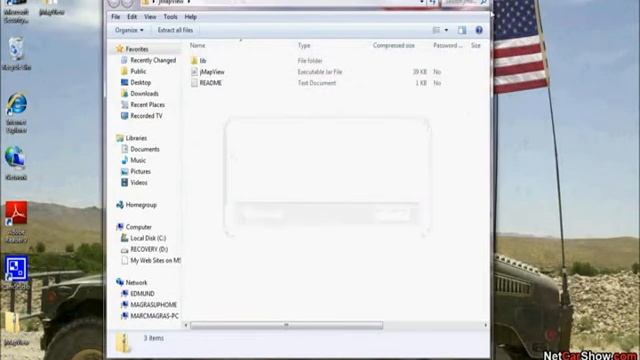Toggle the preview pane icon
This screenshot has width=640, height=360.
[462, 30]
